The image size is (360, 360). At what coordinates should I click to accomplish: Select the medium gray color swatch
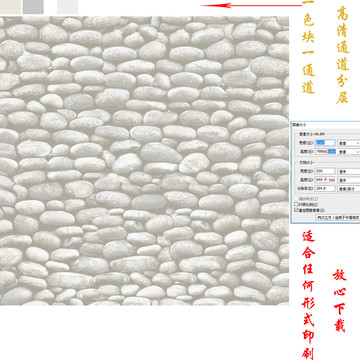point(33,7)
